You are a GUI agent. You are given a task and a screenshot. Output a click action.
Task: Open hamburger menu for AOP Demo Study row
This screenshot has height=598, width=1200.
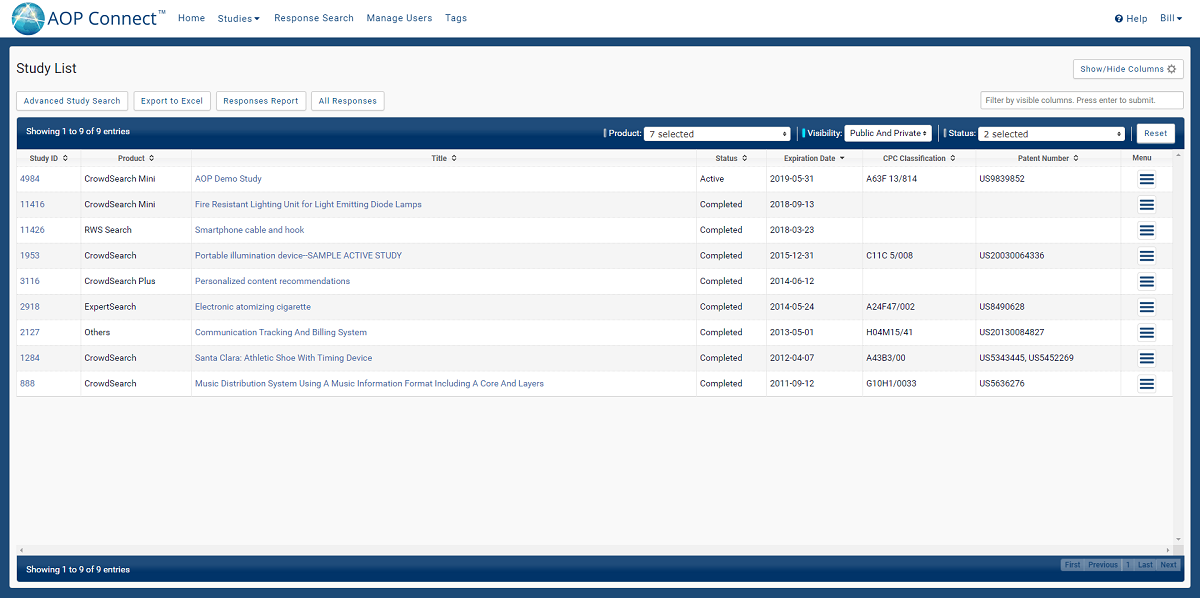point(1146,179)
